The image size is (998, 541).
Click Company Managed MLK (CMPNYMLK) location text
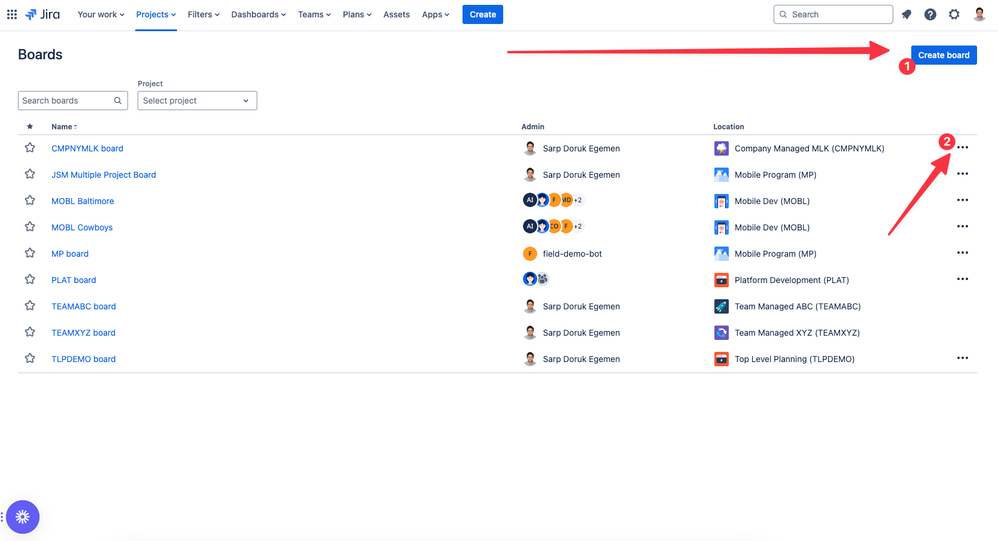point(810,148)
